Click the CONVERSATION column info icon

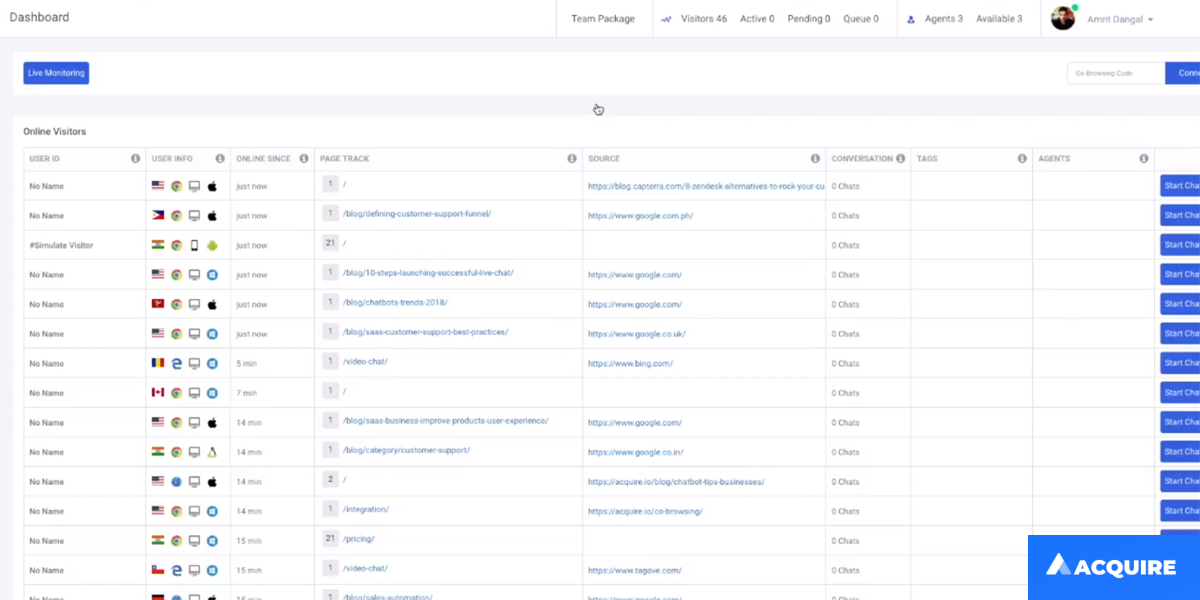coord(900,158)
